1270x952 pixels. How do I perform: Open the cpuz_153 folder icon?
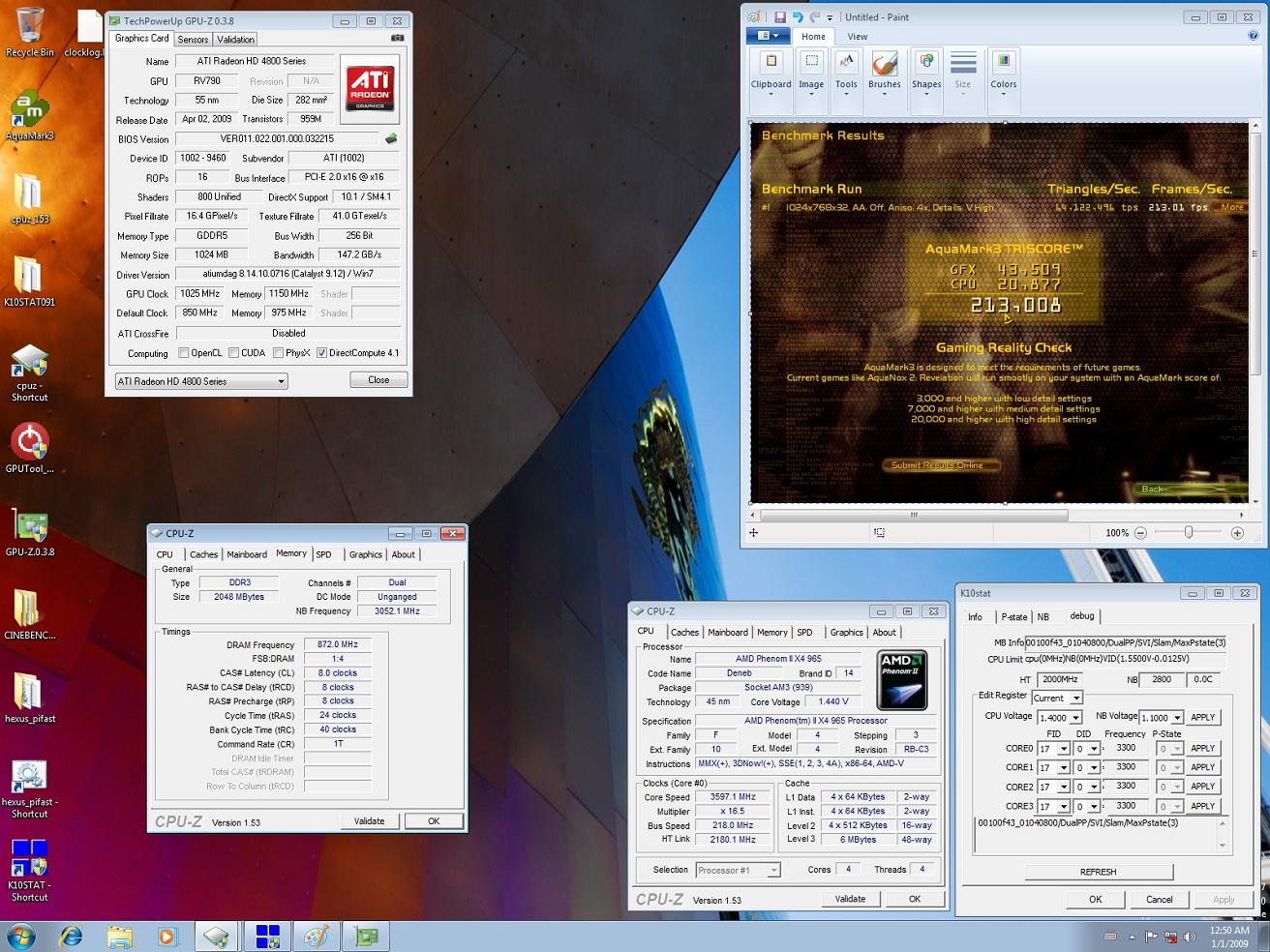[29, 199]
